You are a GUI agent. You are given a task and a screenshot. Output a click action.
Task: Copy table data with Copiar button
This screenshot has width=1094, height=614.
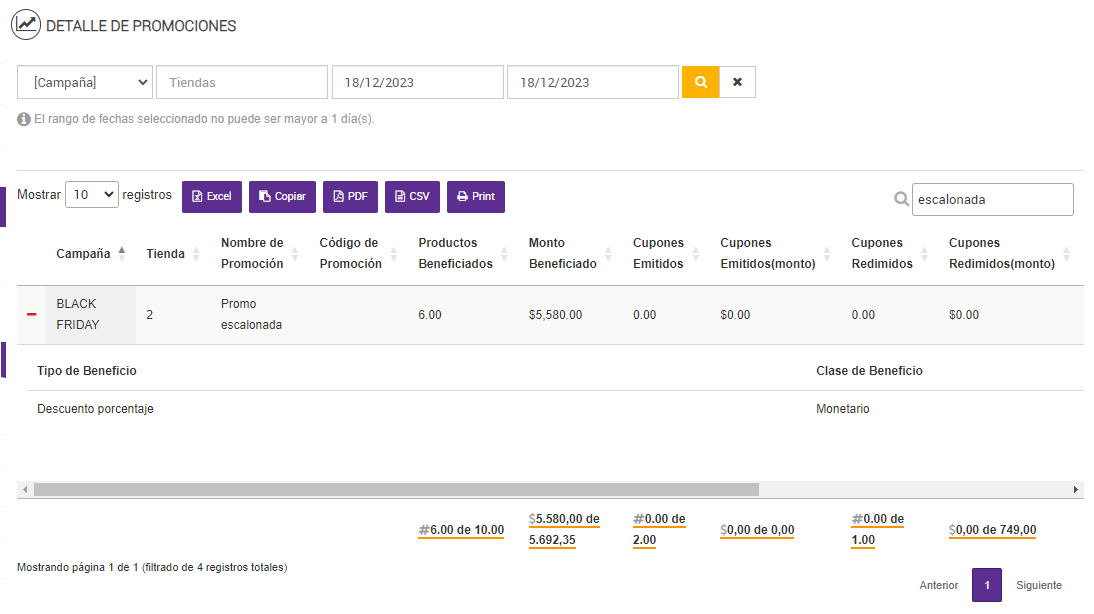click(282, 197)
